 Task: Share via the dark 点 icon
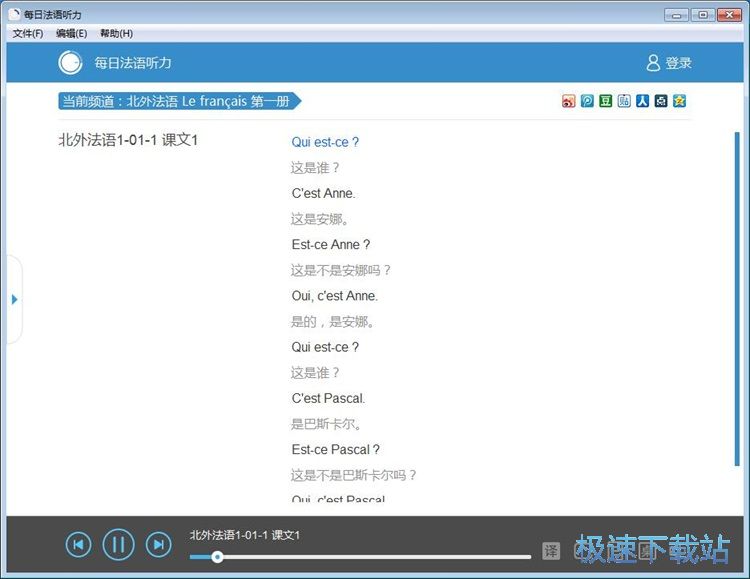[661, 101]
